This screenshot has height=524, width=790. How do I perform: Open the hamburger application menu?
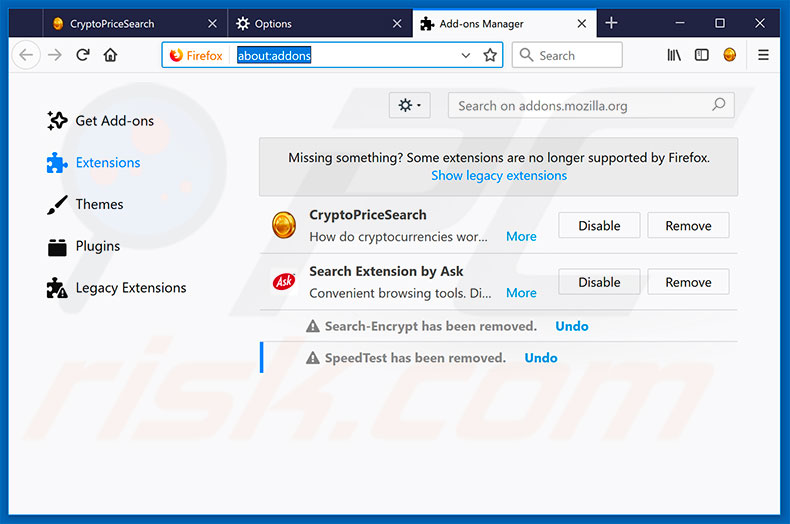pyautogui.click(x=763, y=55)
